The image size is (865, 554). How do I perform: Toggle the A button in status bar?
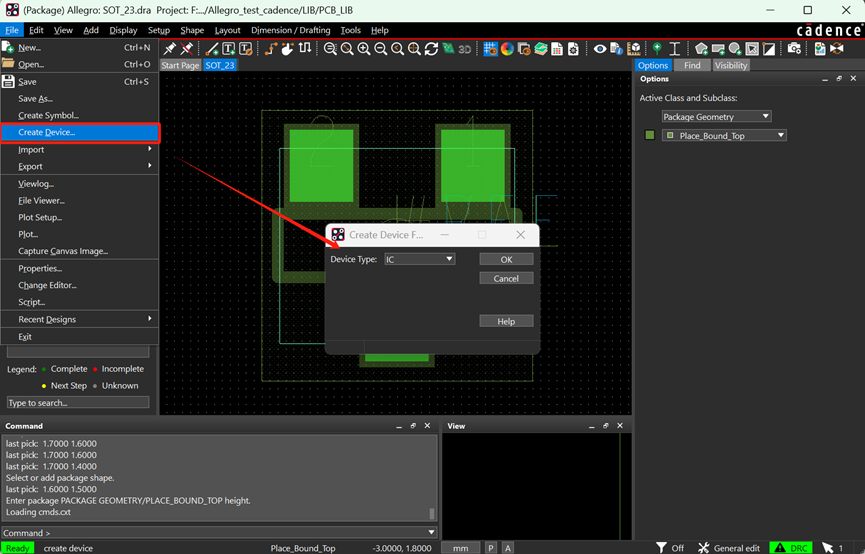coord(508,548)
